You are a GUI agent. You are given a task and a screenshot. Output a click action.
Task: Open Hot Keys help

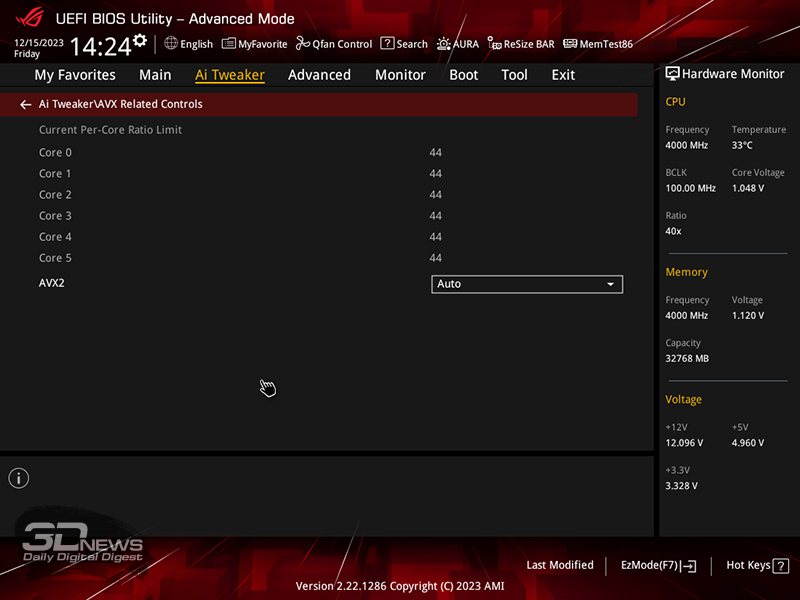pyautogui.click(x=758, y=566)
